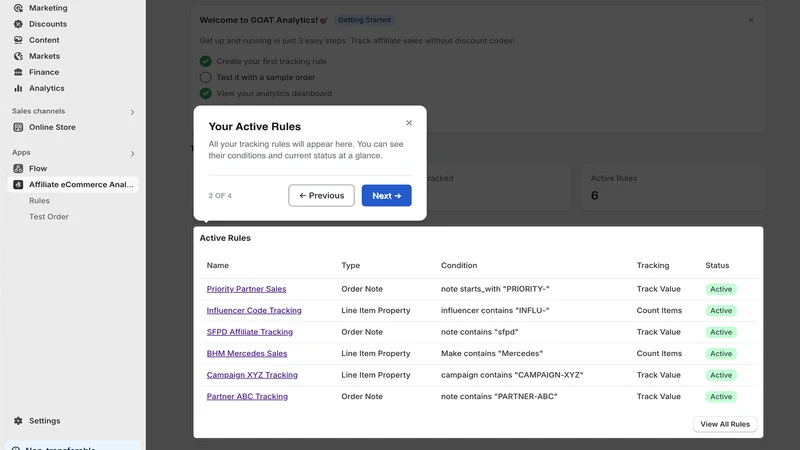Click the Content icon in sidebar
800x450 pixels.
[x=18, y=40]
